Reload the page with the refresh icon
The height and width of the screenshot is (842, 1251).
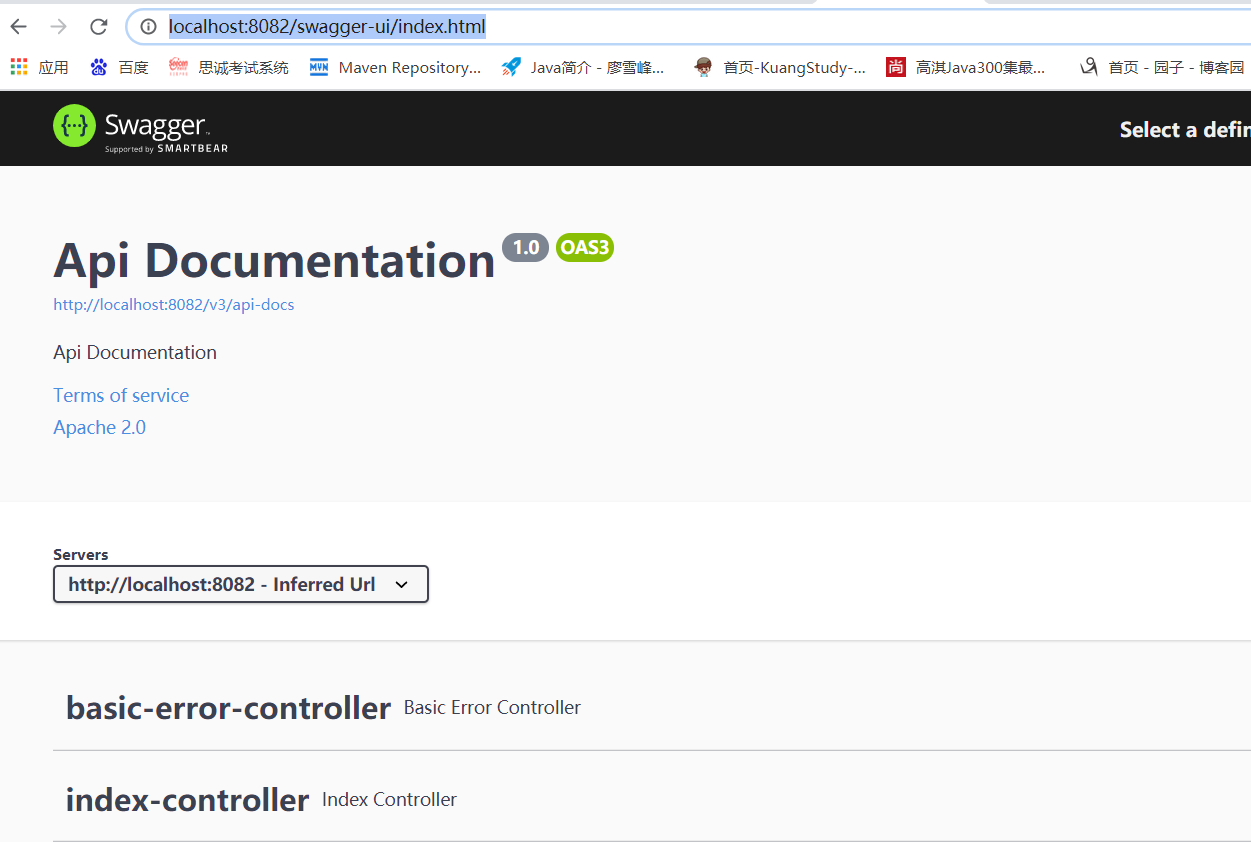tap(98, 27)
